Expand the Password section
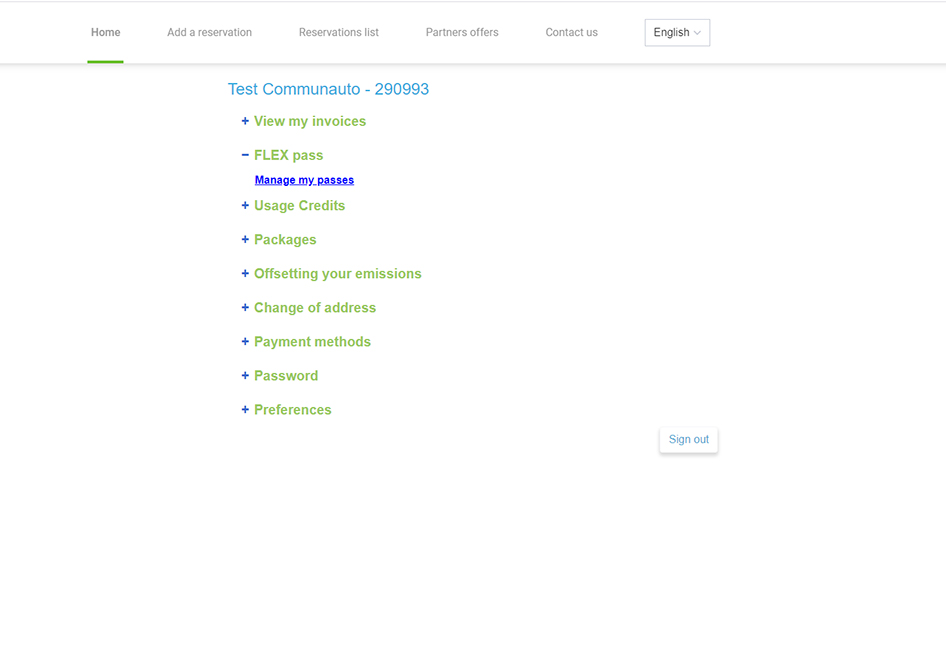This screenshot has width=946, height=667. [285, 376]
